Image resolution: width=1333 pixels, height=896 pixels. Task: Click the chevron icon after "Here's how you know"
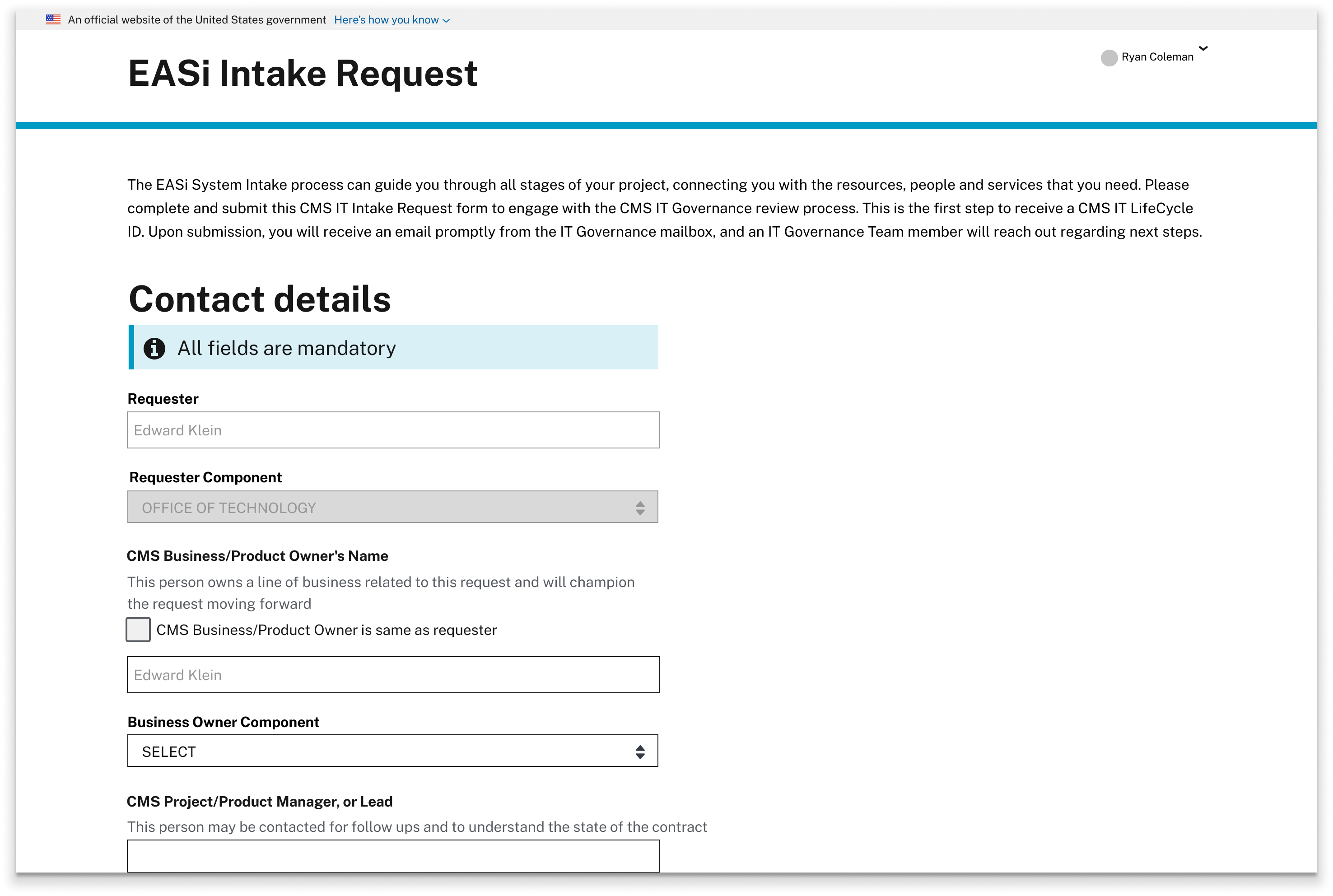point(446,21)
